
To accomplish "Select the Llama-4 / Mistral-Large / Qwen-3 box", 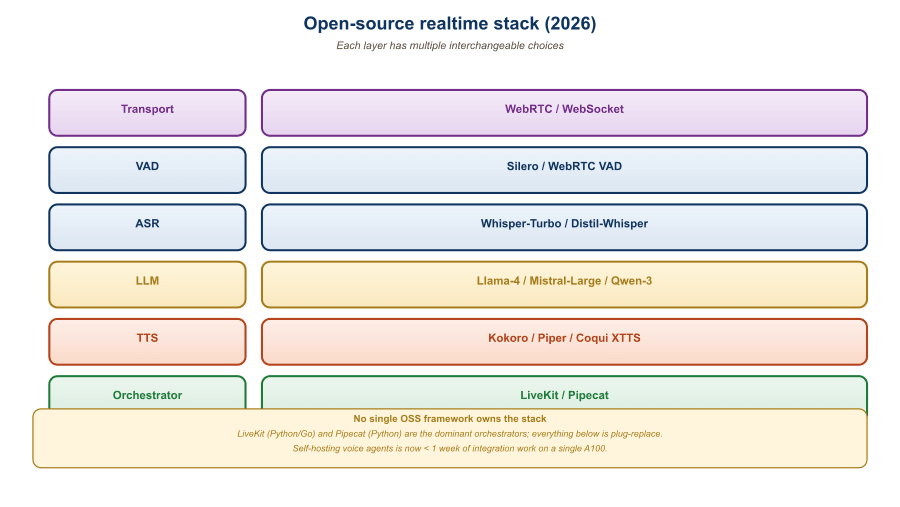I will click(x=564, y=285).
